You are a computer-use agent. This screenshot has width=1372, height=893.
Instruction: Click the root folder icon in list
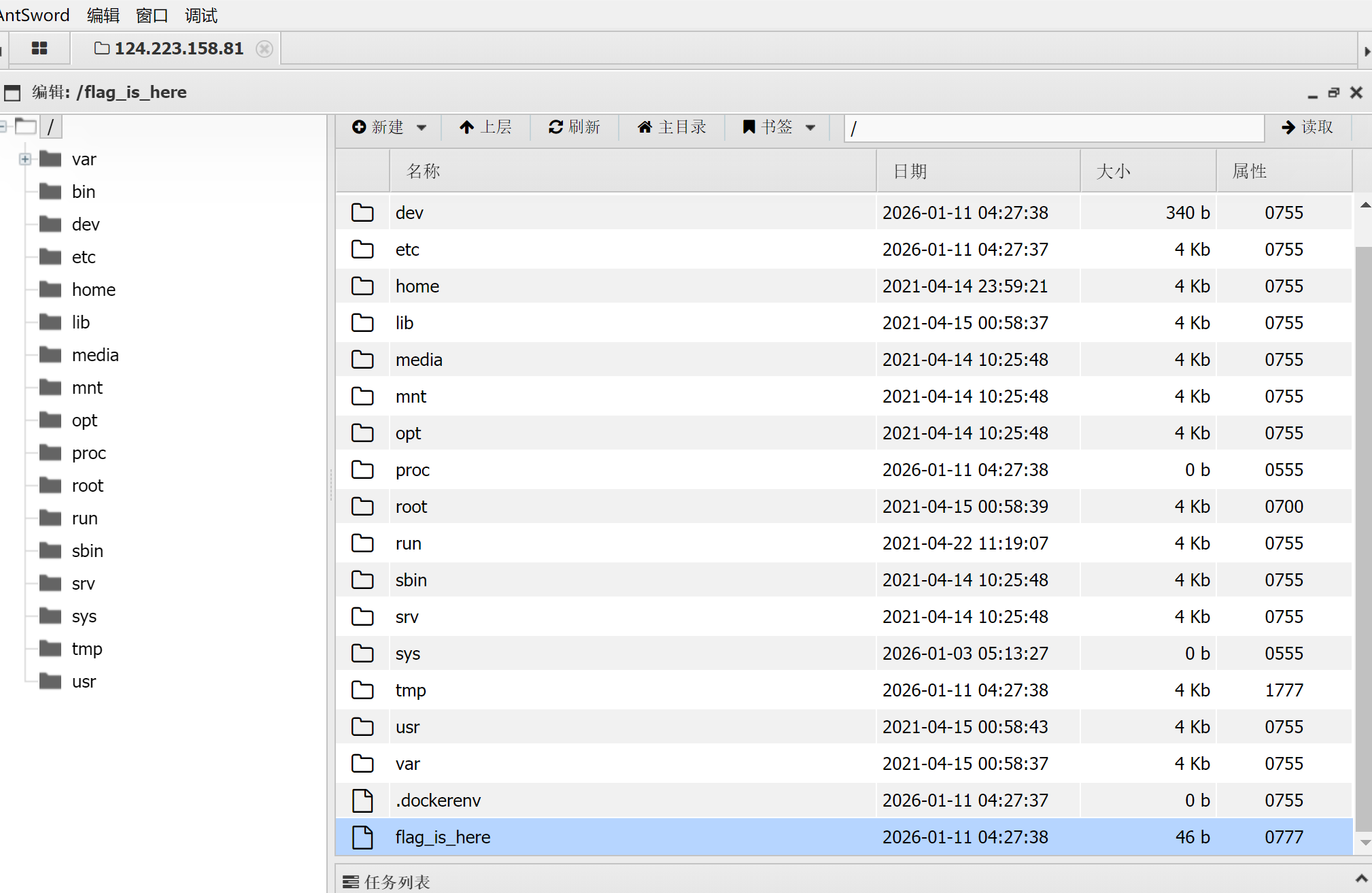[x=362, y=507]
